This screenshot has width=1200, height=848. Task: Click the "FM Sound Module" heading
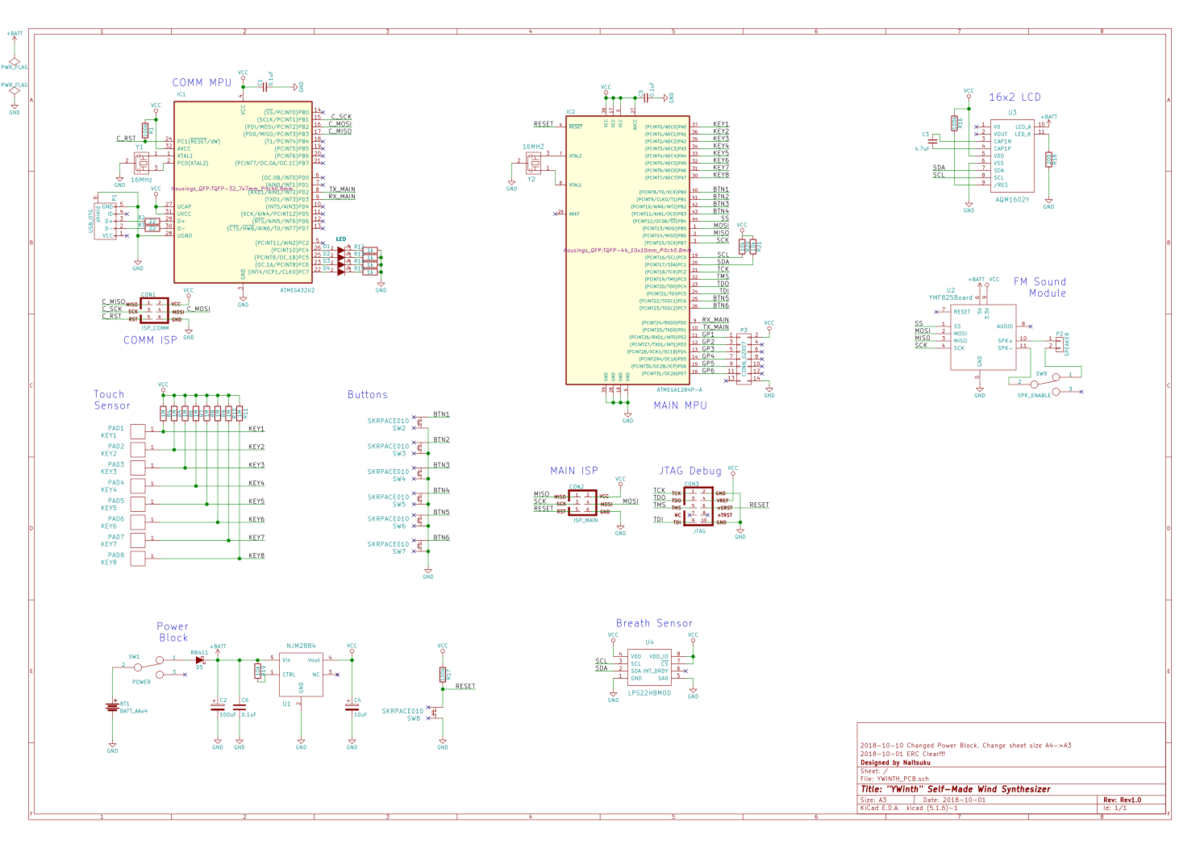[x=1040, y=287]
